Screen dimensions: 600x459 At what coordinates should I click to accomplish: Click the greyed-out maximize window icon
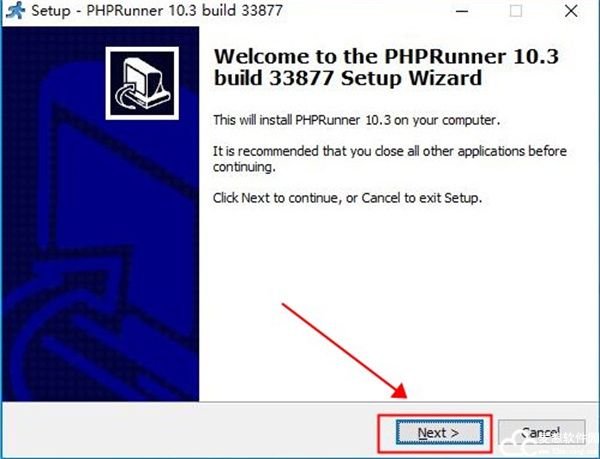(x=516, y=11)
